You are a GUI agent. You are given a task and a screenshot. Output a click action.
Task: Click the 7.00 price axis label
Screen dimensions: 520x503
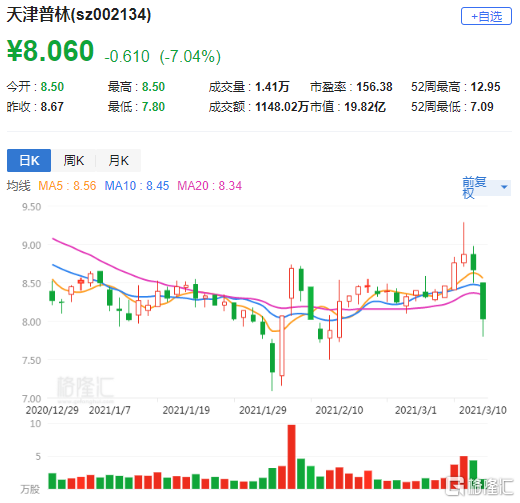[31, 399]
